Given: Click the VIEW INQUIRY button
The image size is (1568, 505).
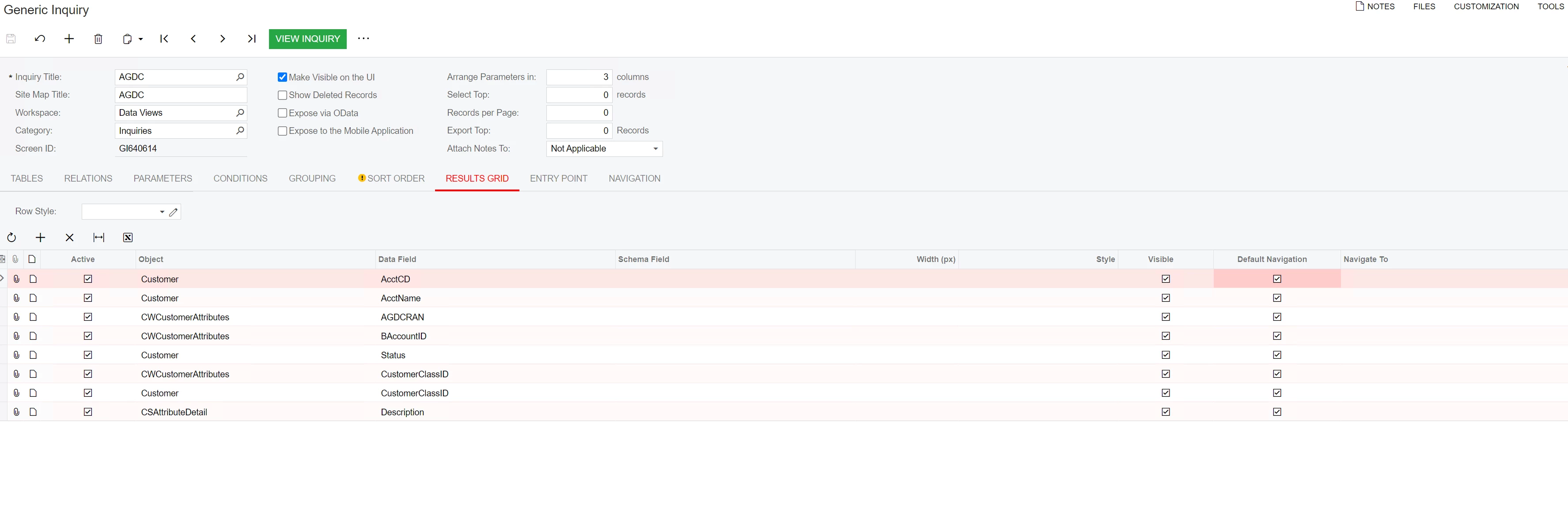Looking at the screenshot, I should pyautogui.click(x=307, y=39).
